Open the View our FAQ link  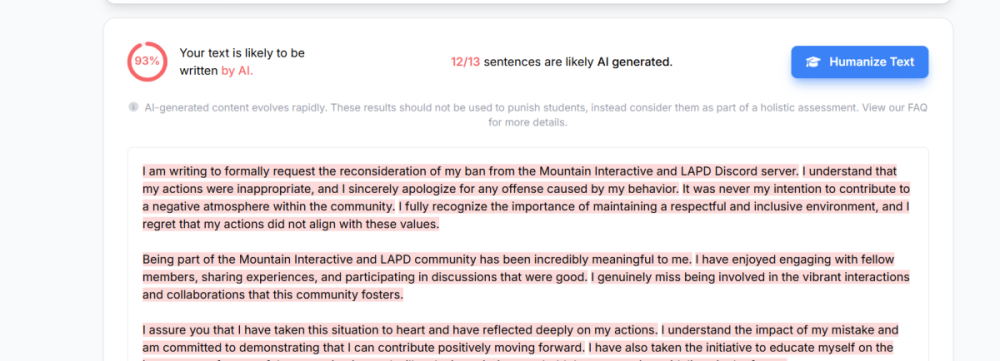coord(895,108)
